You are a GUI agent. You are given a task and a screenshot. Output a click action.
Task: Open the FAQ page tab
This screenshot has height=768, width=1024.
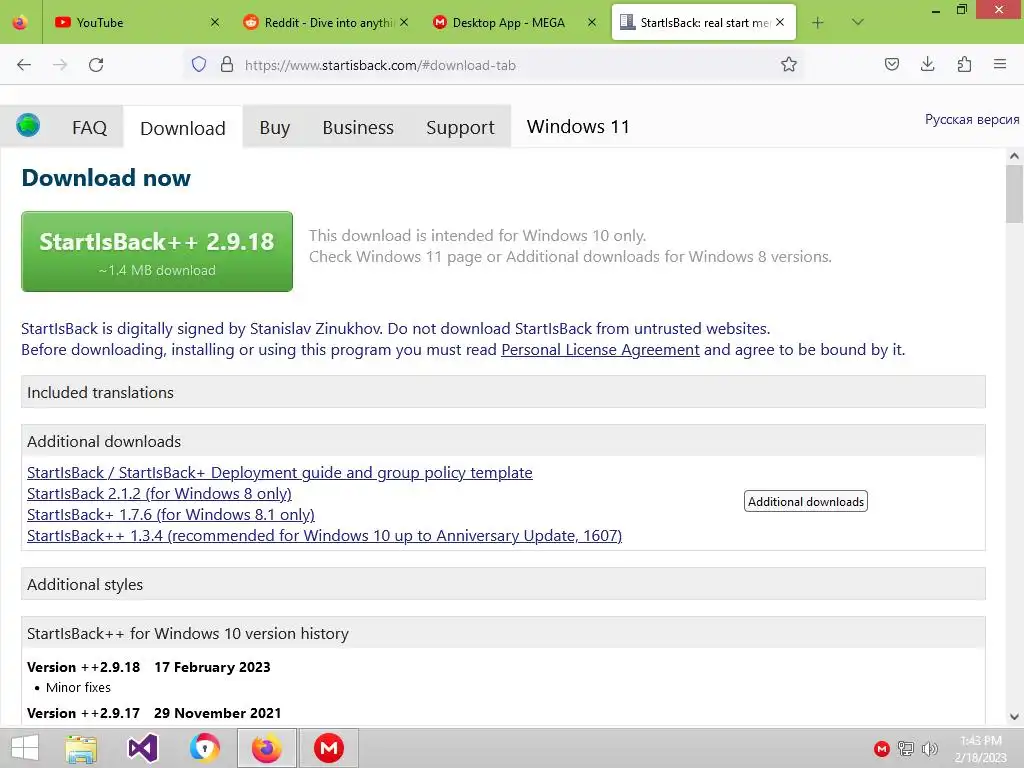[89, 127]
